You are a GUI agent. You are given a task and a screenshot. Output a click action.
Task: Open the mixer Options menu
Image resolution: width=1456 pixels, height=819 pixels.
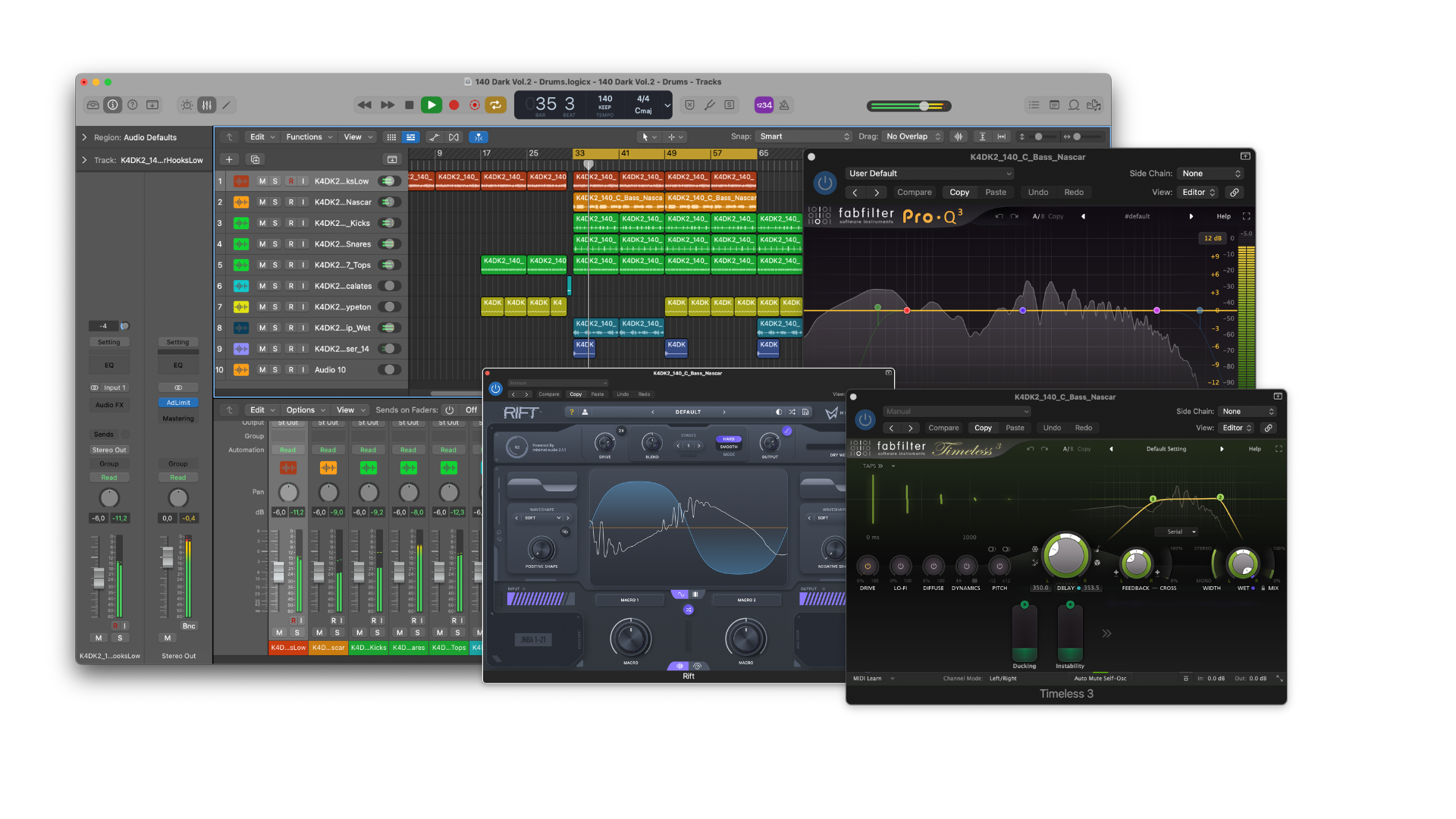pos(305,410)
